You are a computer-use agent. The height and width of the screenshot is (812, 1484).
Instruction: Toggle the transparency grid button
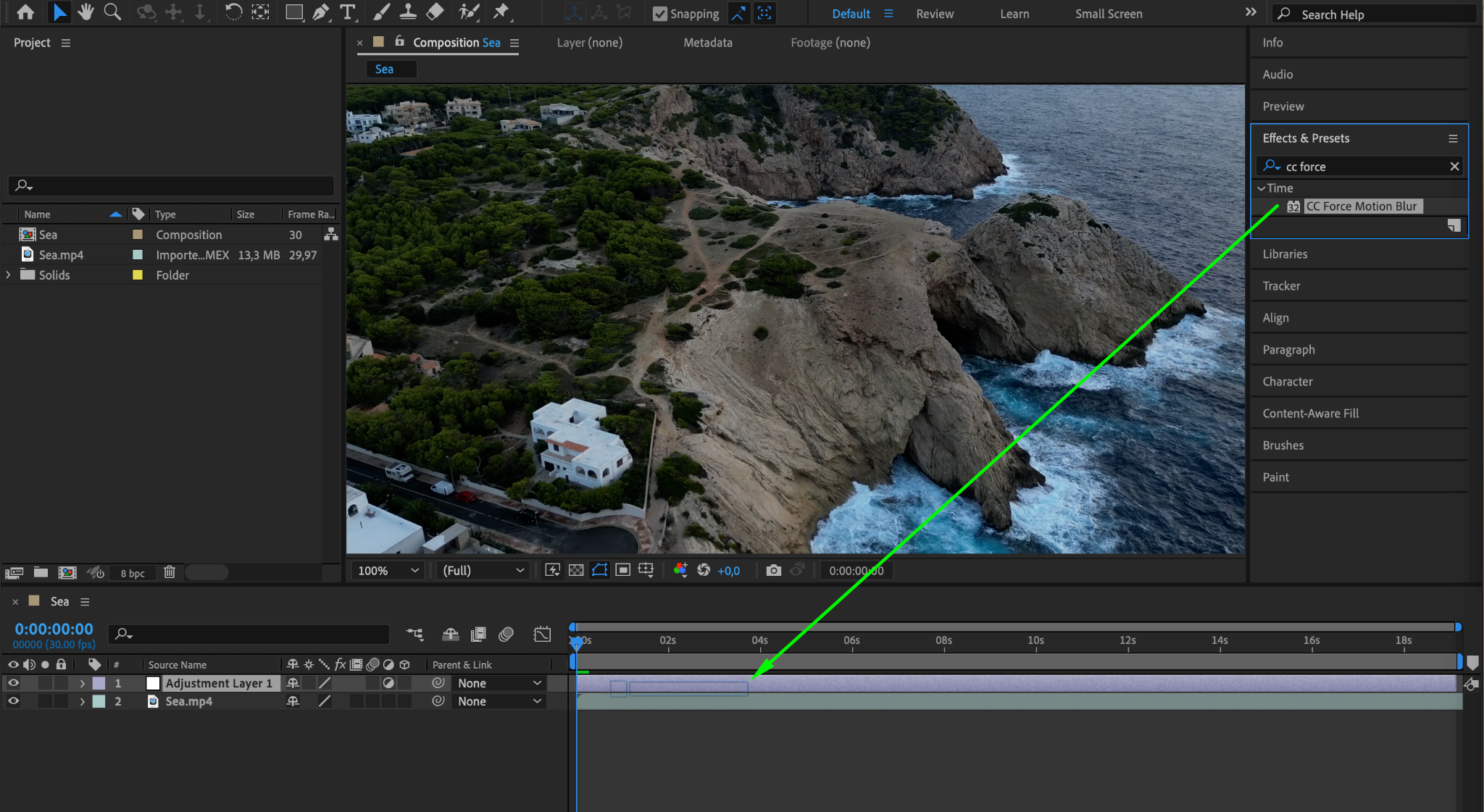click(x=576, y=571)
